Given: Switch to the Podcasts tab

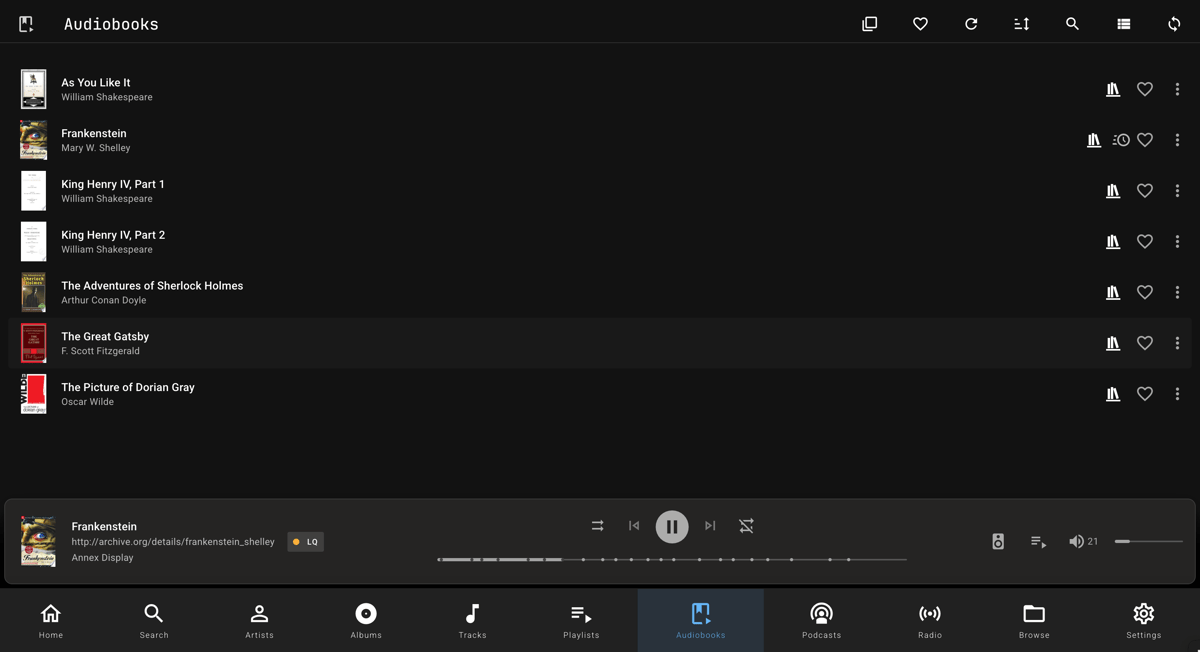Looking at the screenshot, I should pos(821,620).
